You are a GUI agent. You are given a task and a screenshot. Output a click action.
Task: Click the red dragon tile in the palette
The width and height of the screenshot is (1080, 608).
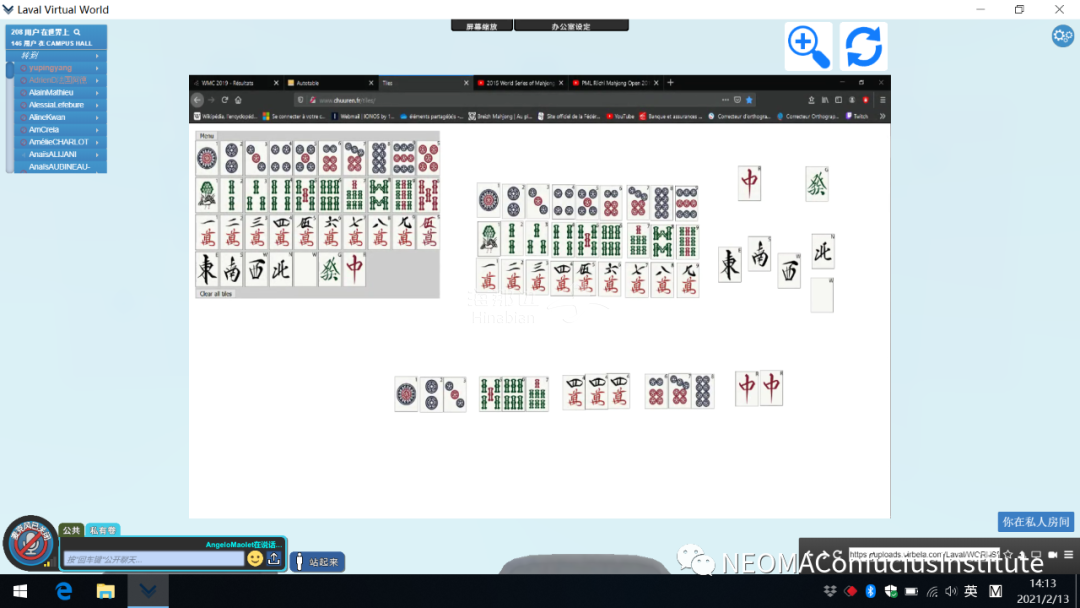355,269
